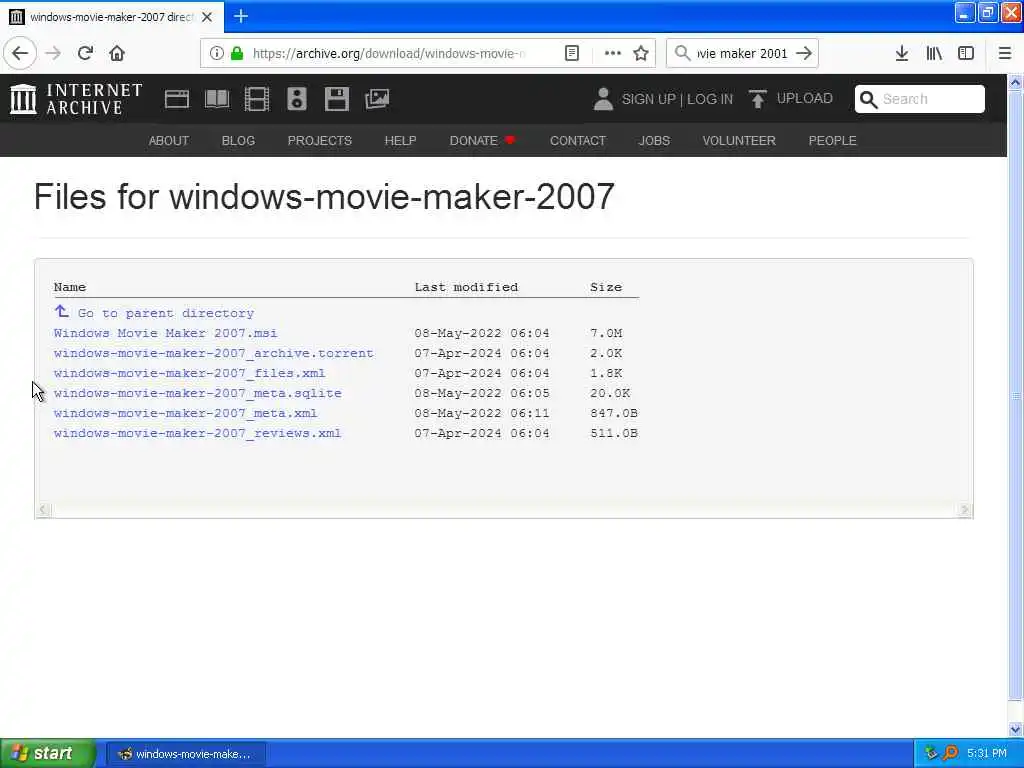Open the Software floppy disk icon
Screen dimensions: 1024x768
(336, 99)
